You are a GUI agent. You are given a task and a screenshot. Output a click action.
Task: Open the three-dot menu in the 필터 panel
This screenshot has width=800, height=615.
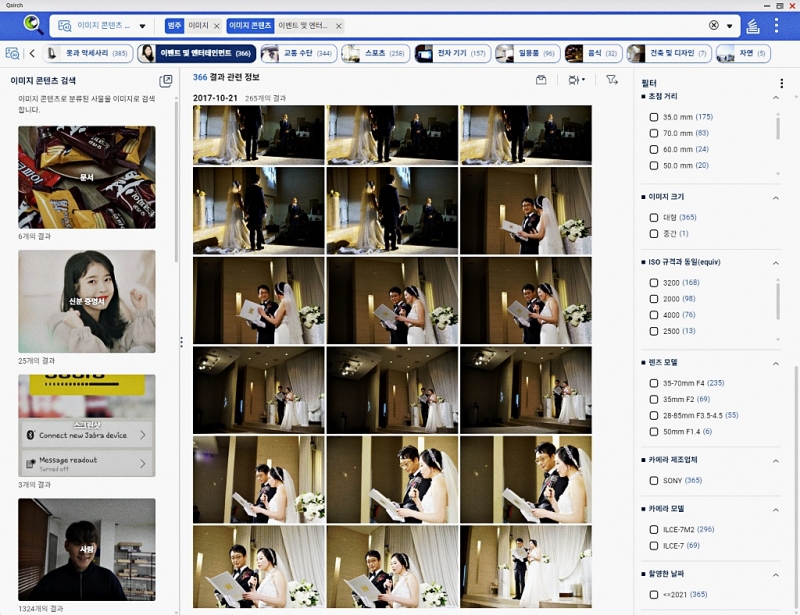(x=781, y=84)
